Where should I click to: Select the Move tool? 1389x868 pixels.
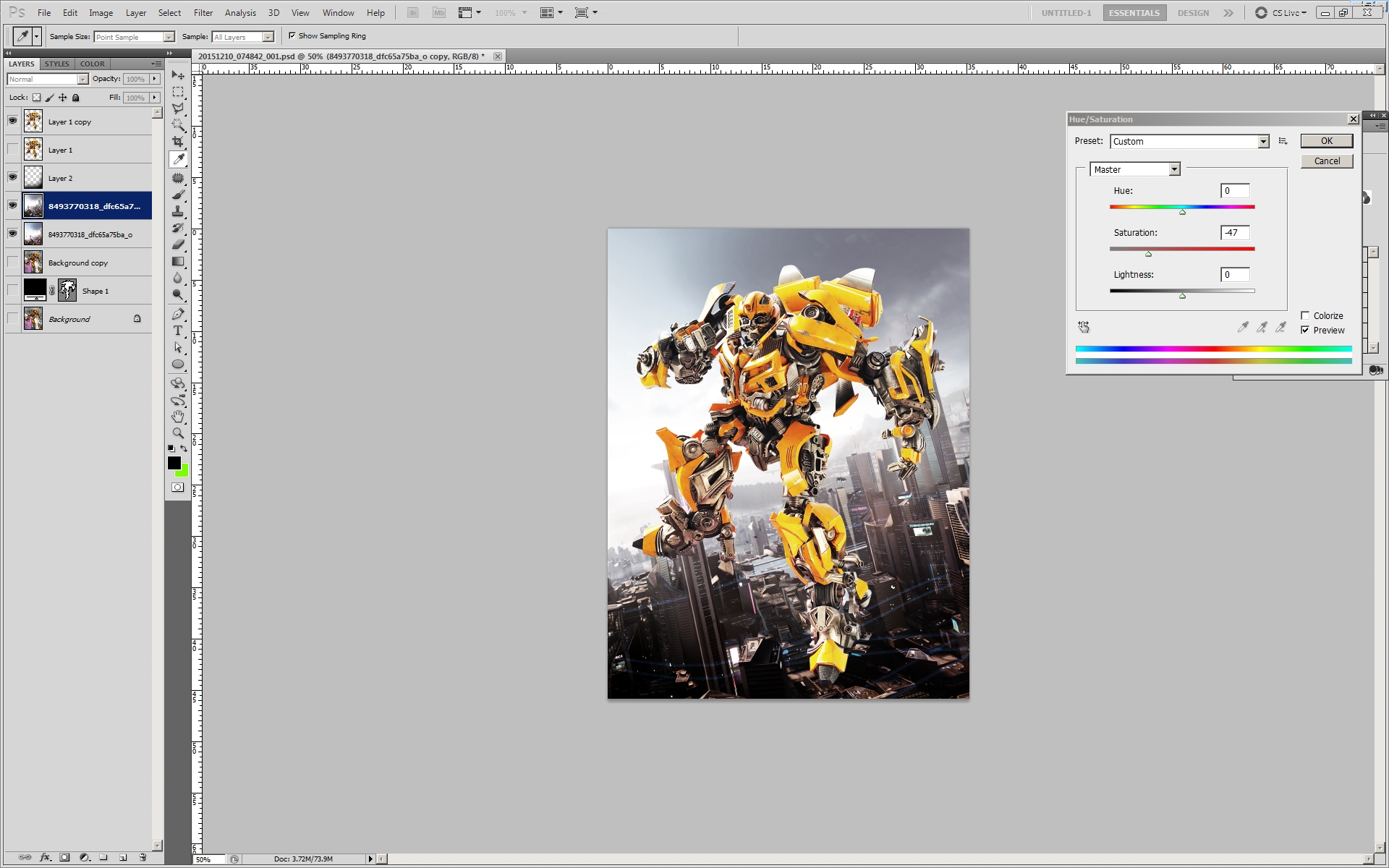(178, 75)
